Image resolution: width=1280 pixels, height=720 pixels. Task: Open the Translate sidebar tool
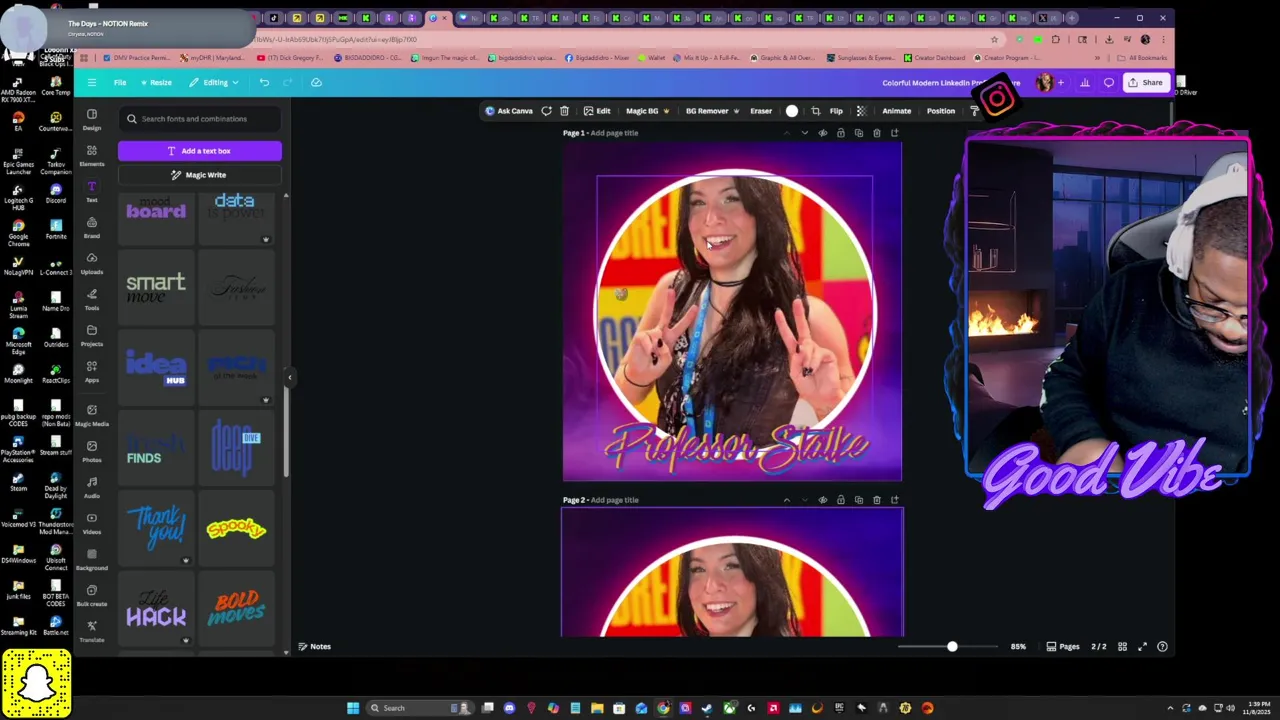(x=92, y=631)
